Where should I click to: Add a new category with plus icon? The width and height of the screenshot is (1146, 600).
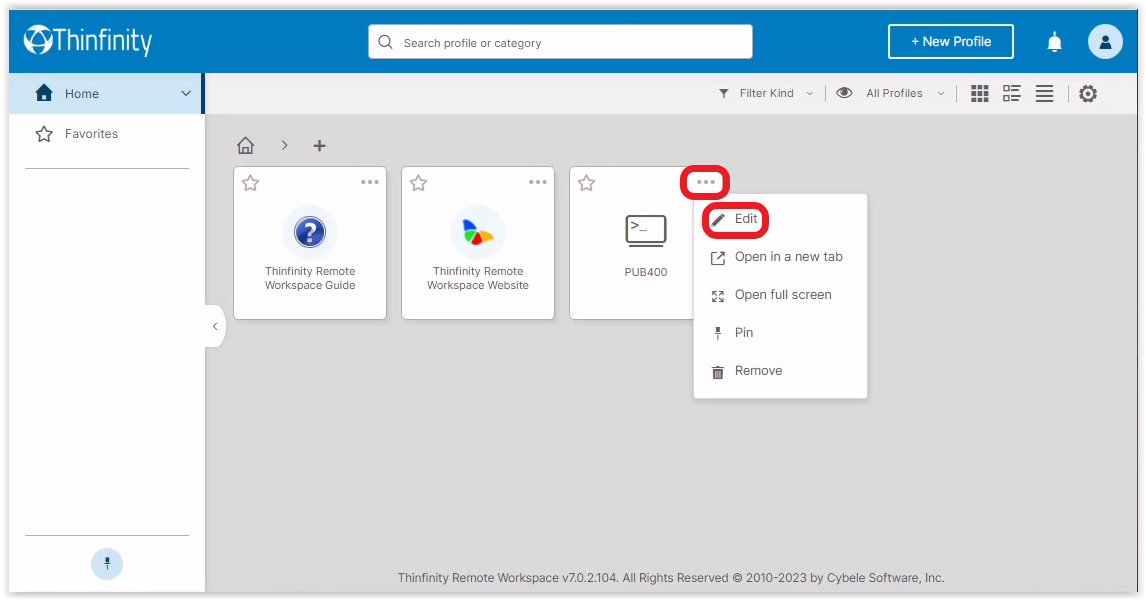point(319,145)
